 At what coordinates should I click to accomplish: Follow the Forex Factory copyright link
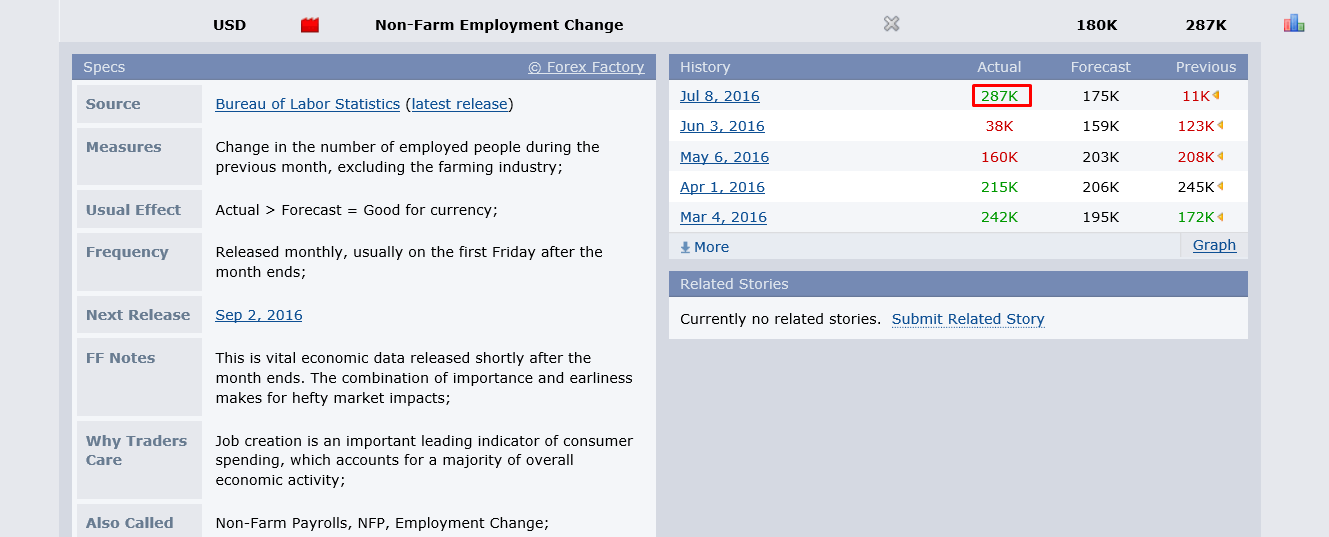586,67
